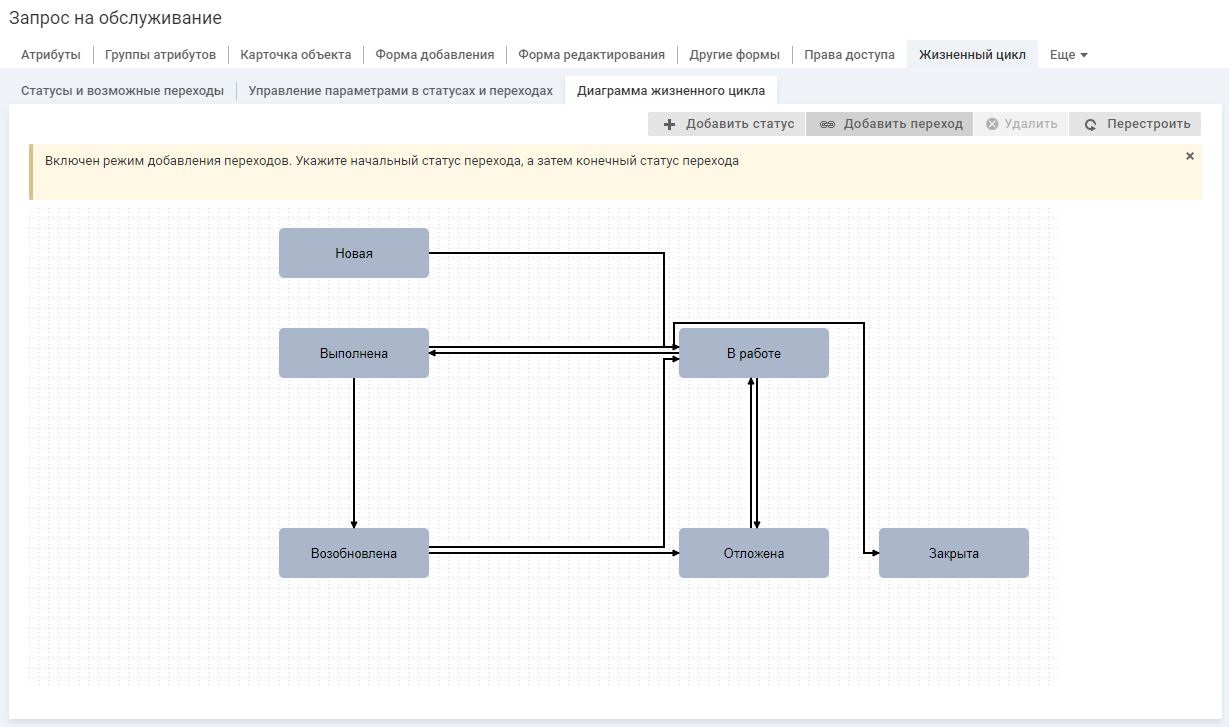The image size is (1229, 727).
Task: Open the Атрибуты tab
Action: [51, 55]
